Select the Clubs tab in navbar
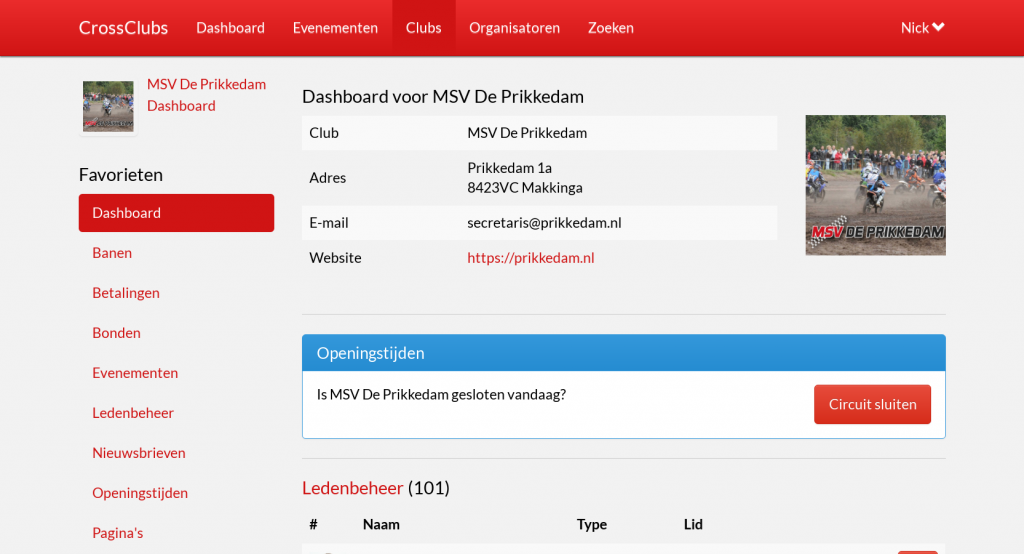 [x=423, y=28]
